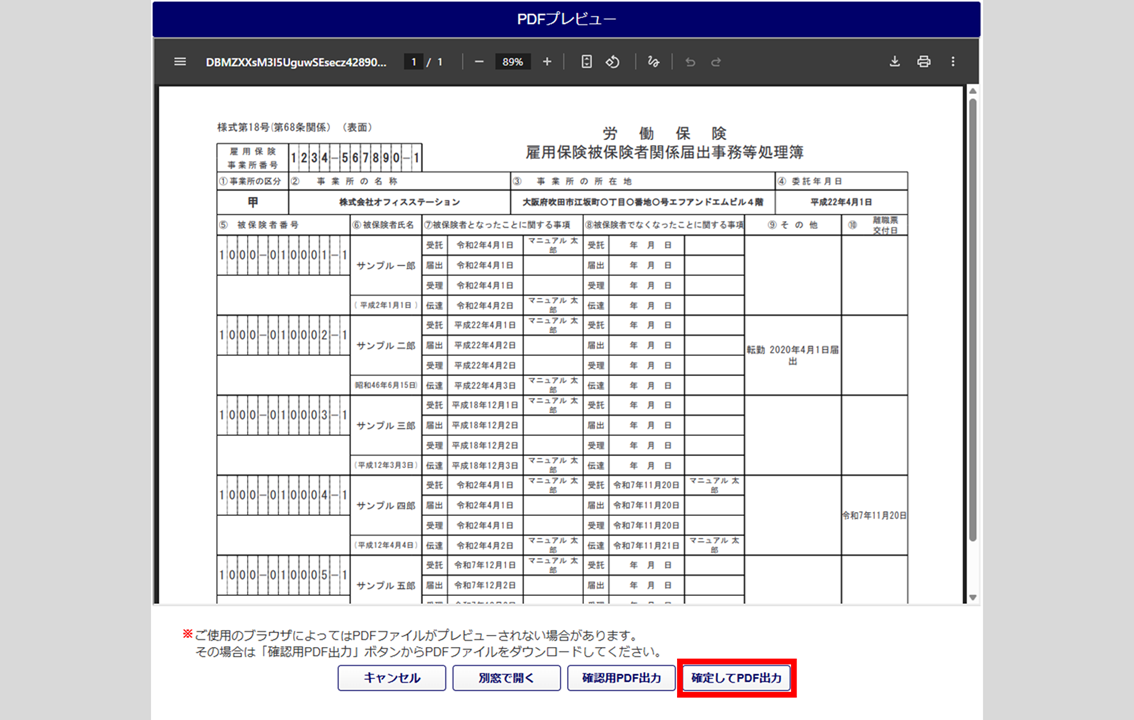Click the undo arrow in PDF toolbar
Screen dimensions: 1134x720
690,62
